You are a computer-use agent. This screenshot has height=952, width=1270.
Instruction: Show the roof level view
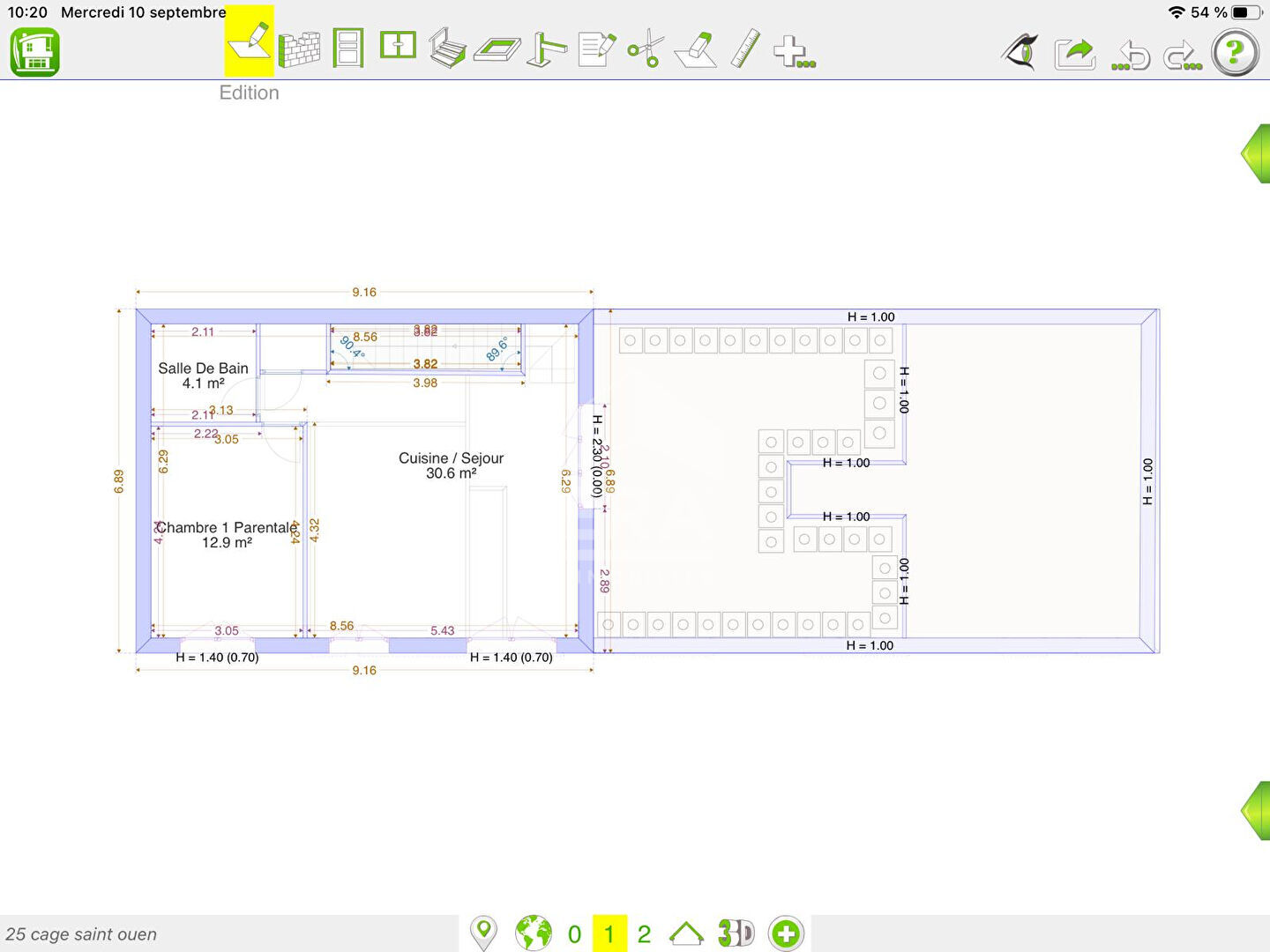(686, 933)
